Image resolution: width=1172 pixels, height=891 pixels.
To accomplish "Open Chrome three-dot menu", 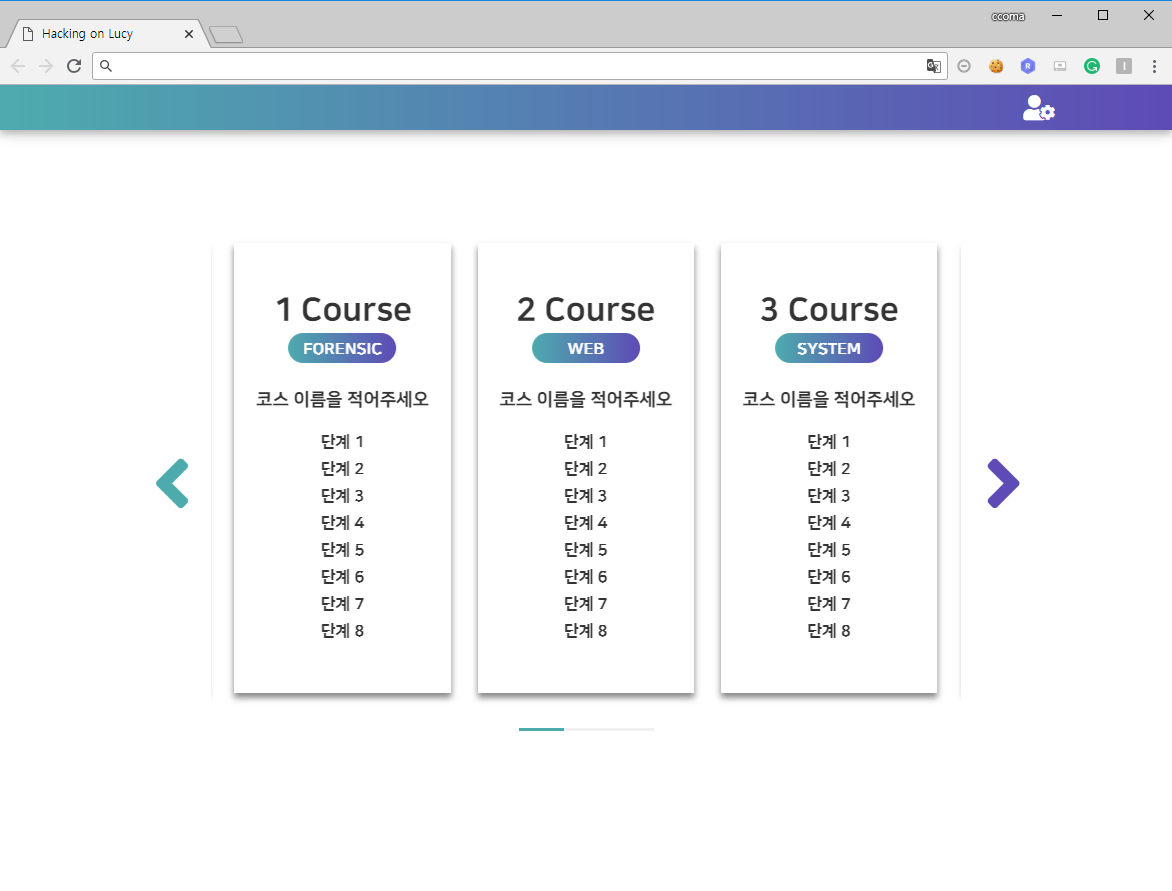I will pos(1155,66).
